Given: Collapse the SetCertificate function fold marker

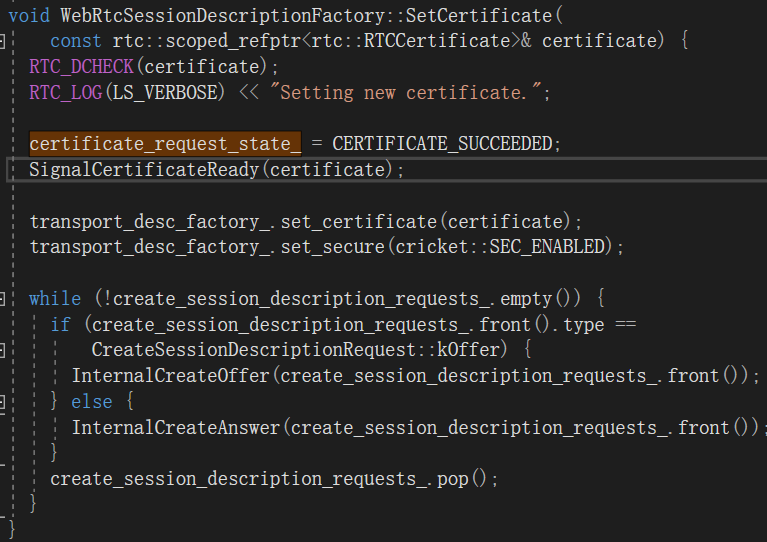Looking at the screenshot, I should click(3, 41).
